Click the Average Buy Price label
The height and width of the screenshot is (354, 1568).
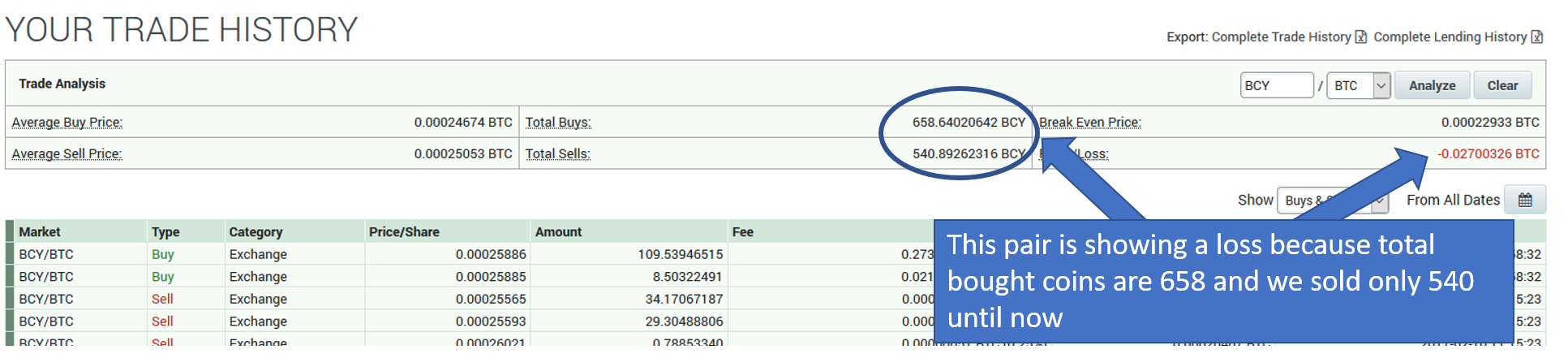point(67,123)
